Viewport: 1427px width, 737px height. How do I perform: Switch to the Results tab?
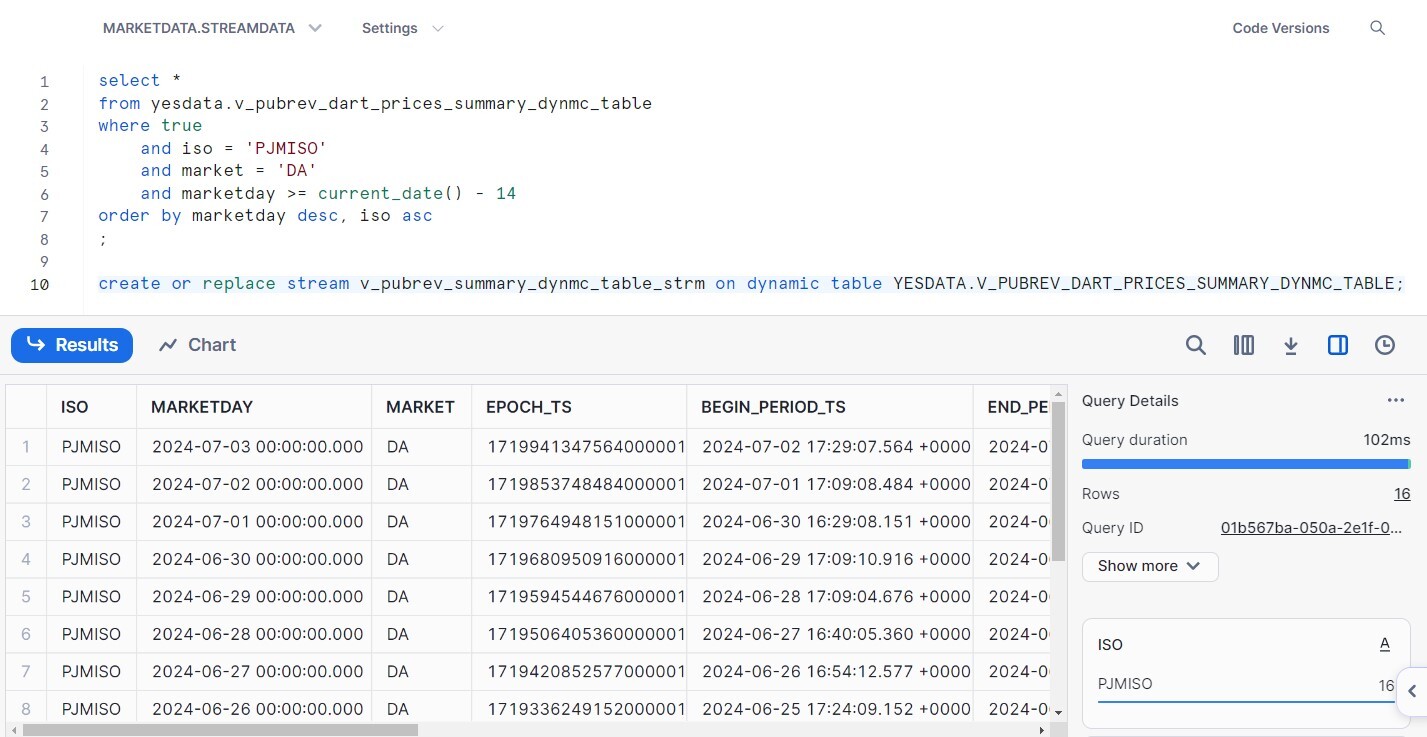point(72,345)
